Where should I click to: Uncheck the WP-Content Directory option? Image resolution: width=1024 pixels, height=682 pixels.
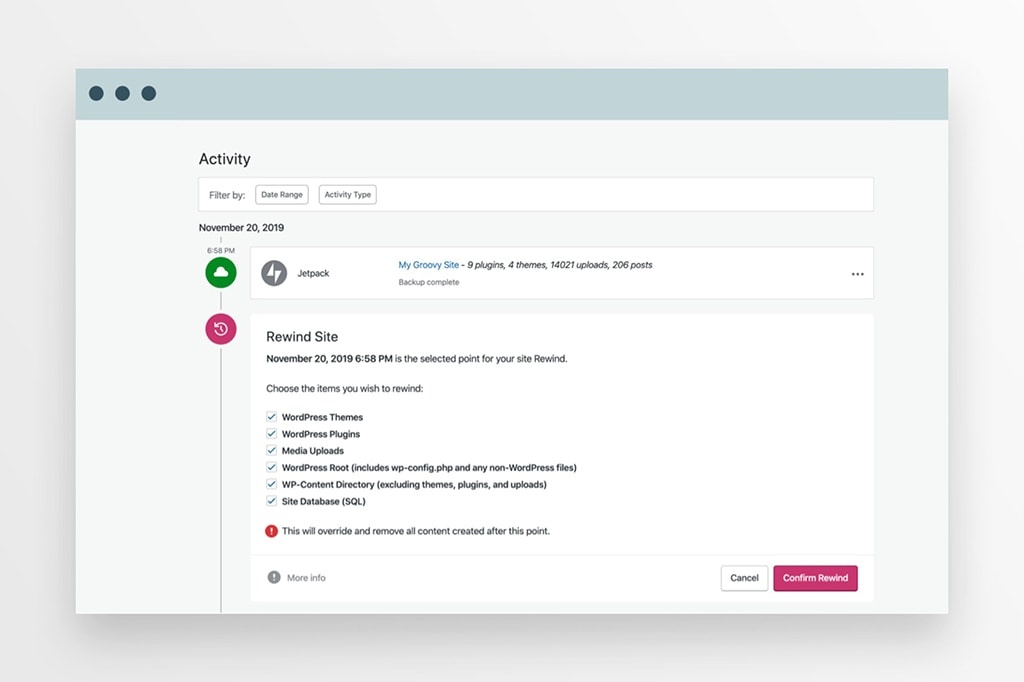271,484
